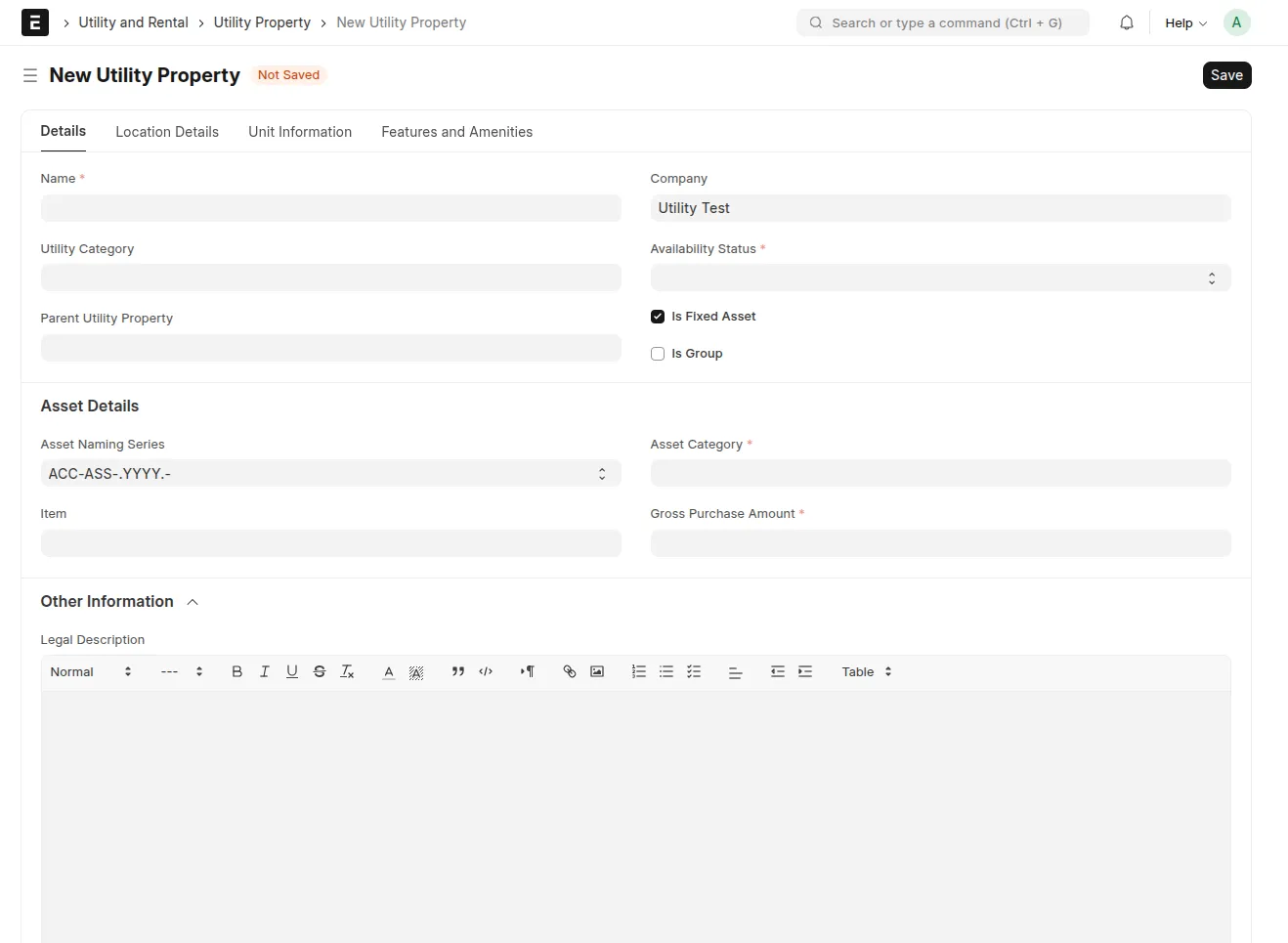Click the strikethrough icon
Screen dimensions: 1288x943
tap(320, 671)
